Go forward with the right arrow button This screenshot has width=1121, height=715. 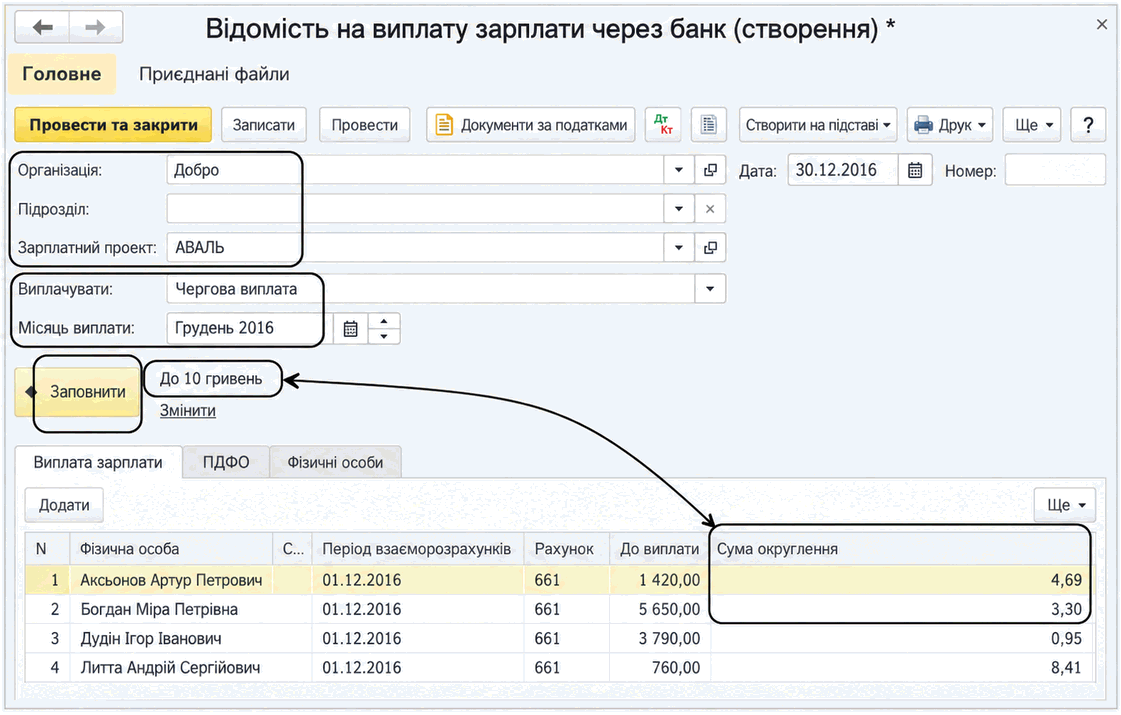tap(96, 28)
